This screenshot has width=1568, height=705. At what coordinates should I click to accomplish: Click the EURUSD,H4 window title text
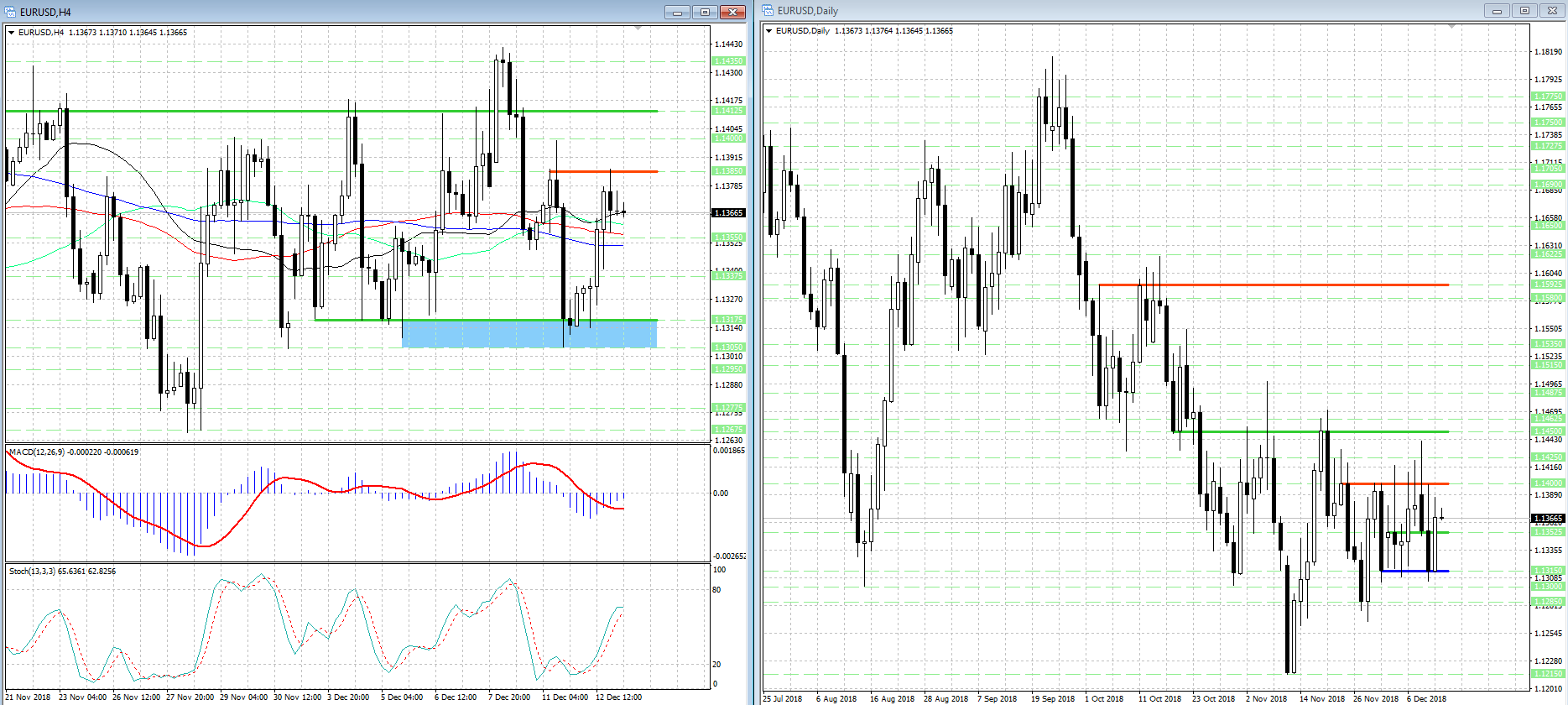[46, 12]
